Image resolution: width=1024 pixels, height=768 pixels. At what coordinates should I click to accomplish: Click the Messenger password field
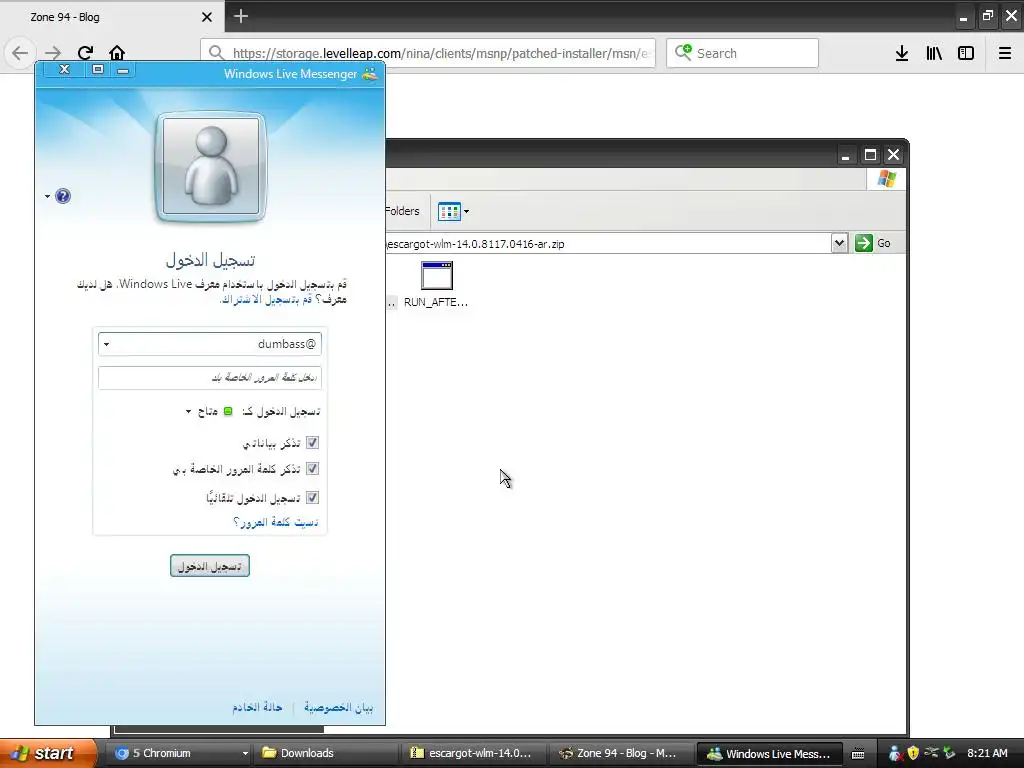[210, 377]
